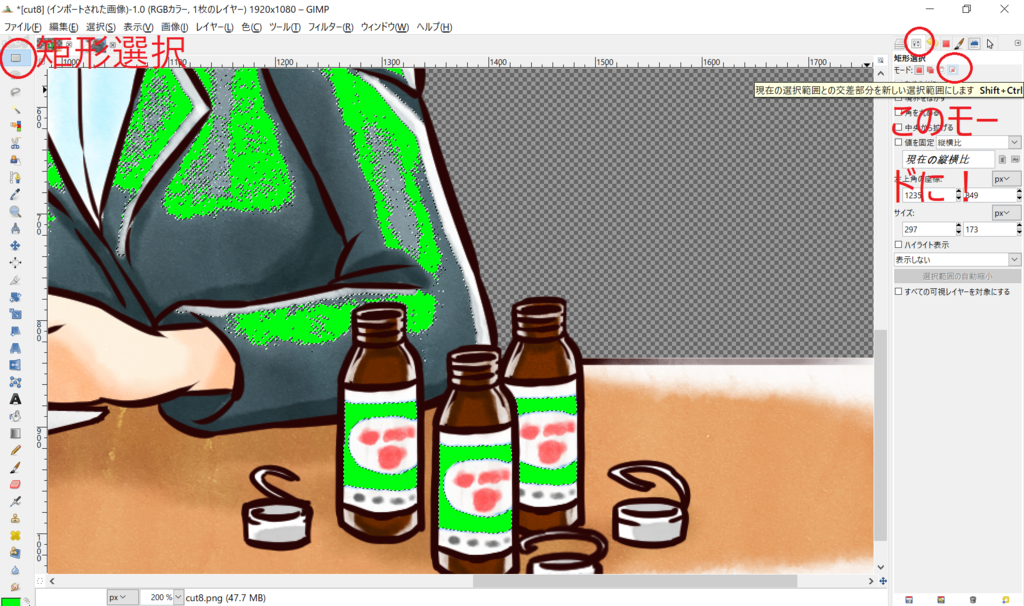Select the Paintbrush tool
Viewport: 1024px width, 606px height.
[x=16, y=467]
